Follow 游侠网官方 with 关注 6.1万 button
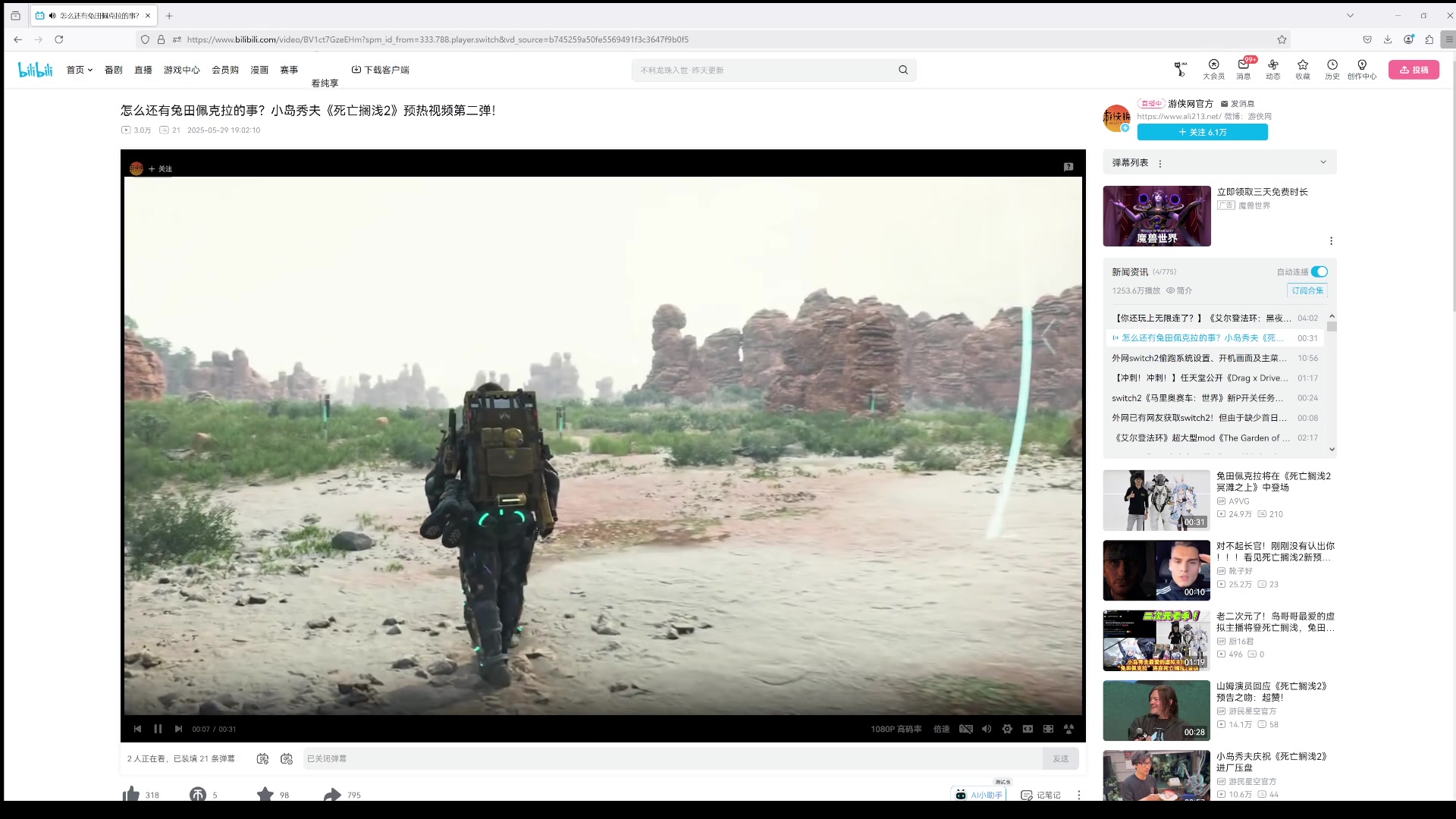The height and width of the screenshot is (819, 1456). [x=1202, y=132]
